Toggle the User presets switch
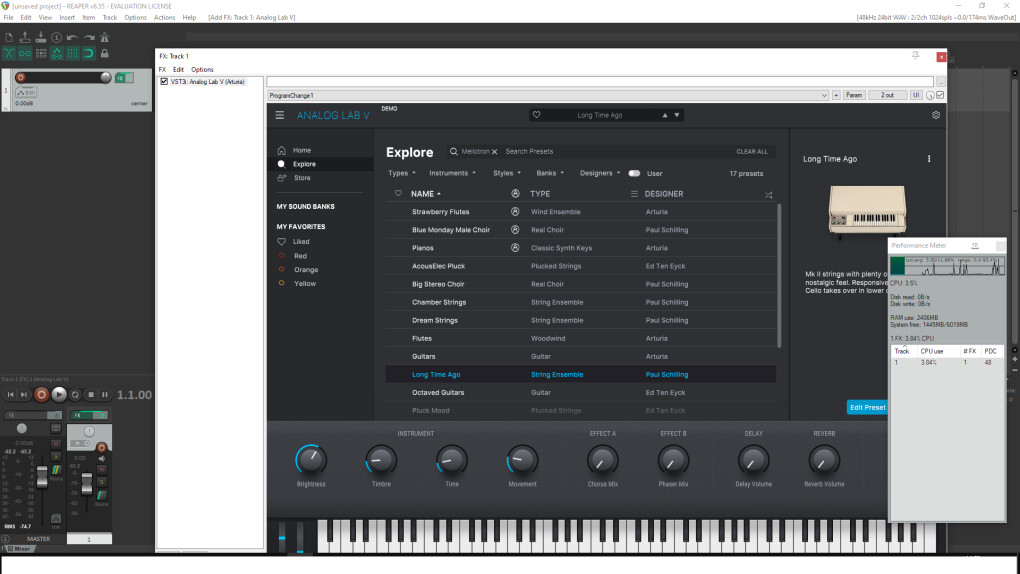Image resolution: width=1020 pixels, height=574 pixels. (634, 174)
